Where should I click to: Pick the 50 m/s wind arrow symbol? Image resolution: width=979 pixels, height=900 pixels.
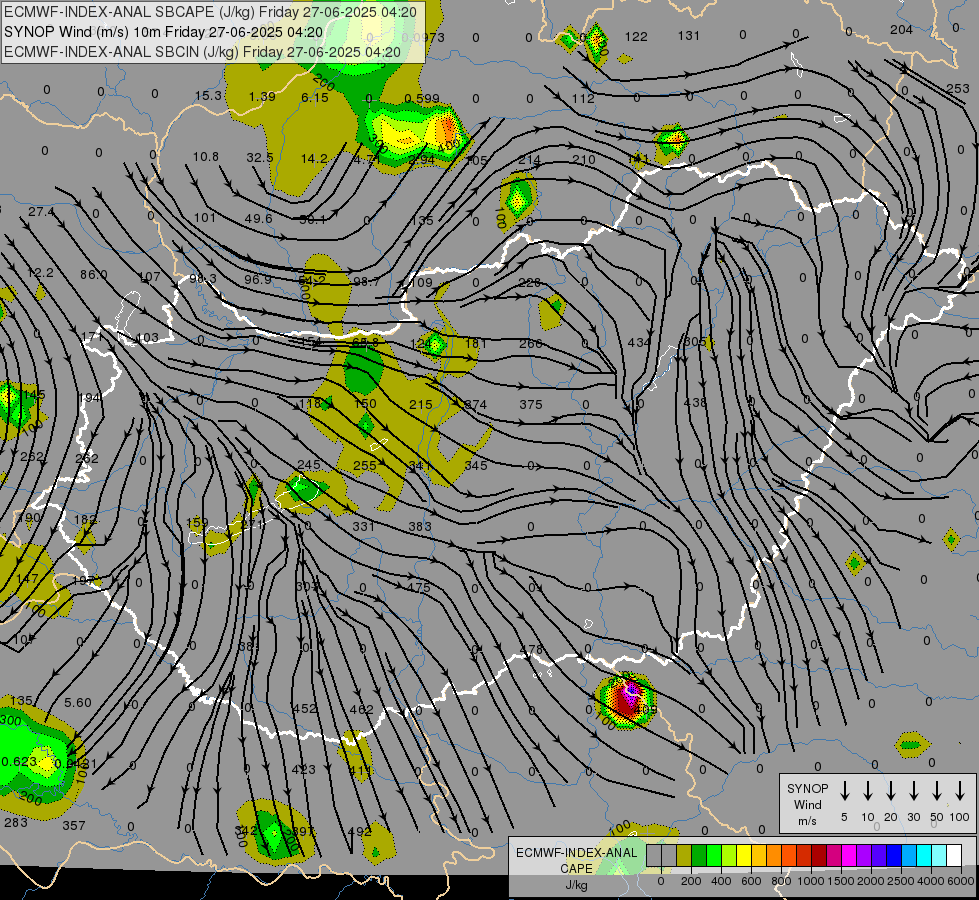[937, 791]
